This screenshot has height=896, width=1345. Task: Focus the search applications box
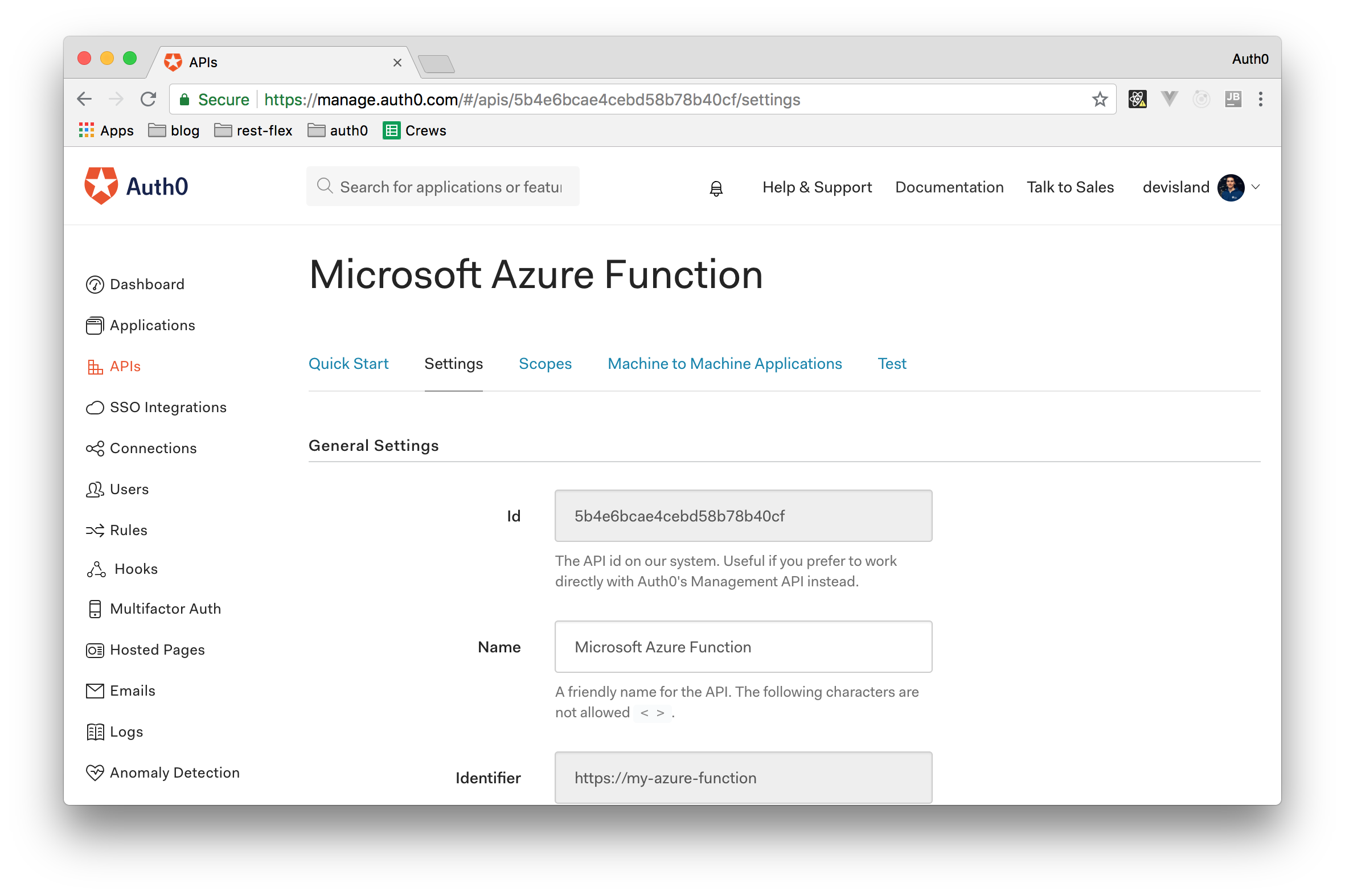(x=450, y=187)
